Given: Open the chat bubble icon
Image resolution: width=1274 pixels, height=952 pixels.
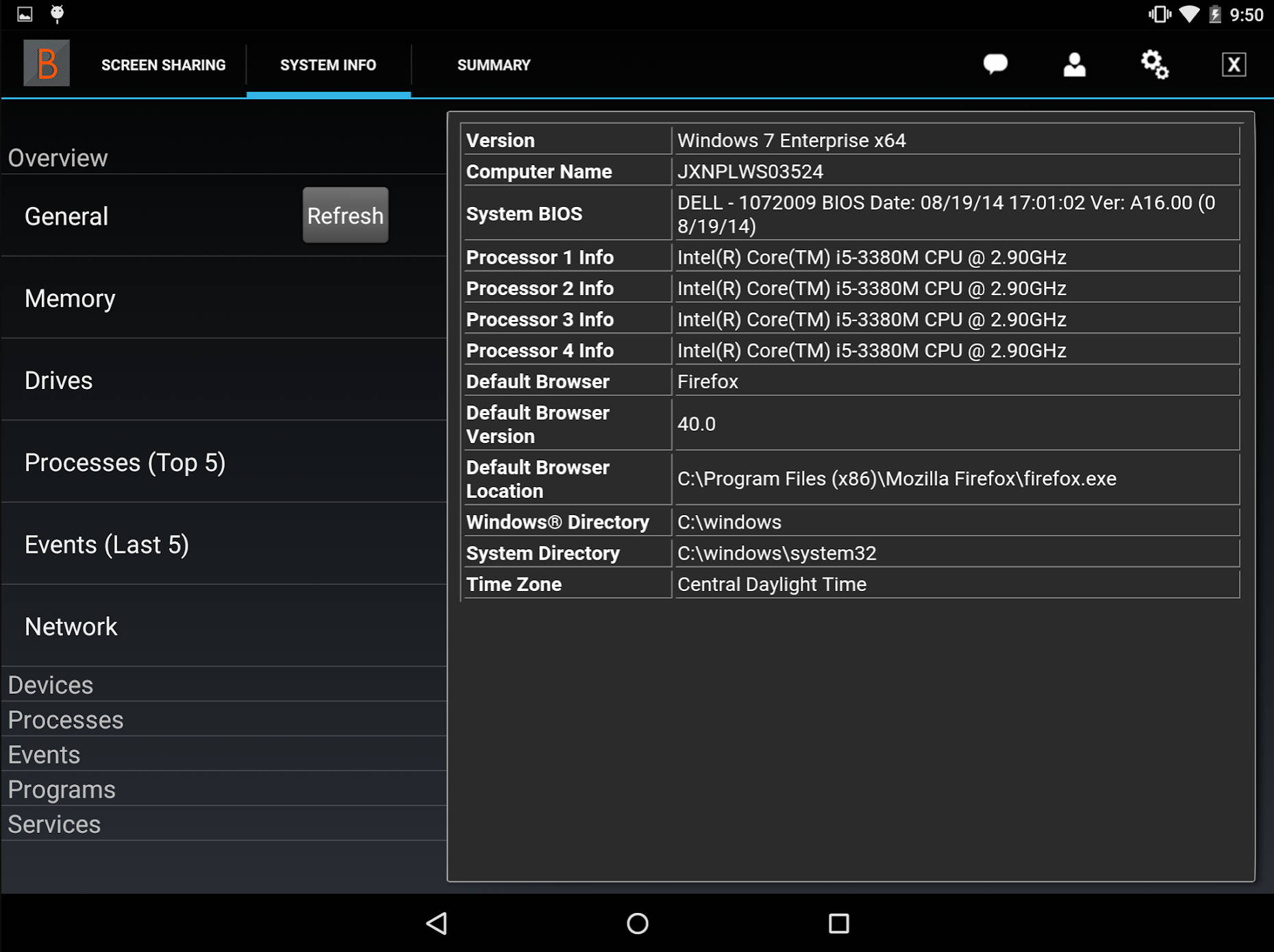Looking at the screenshot, I should 995,64.
